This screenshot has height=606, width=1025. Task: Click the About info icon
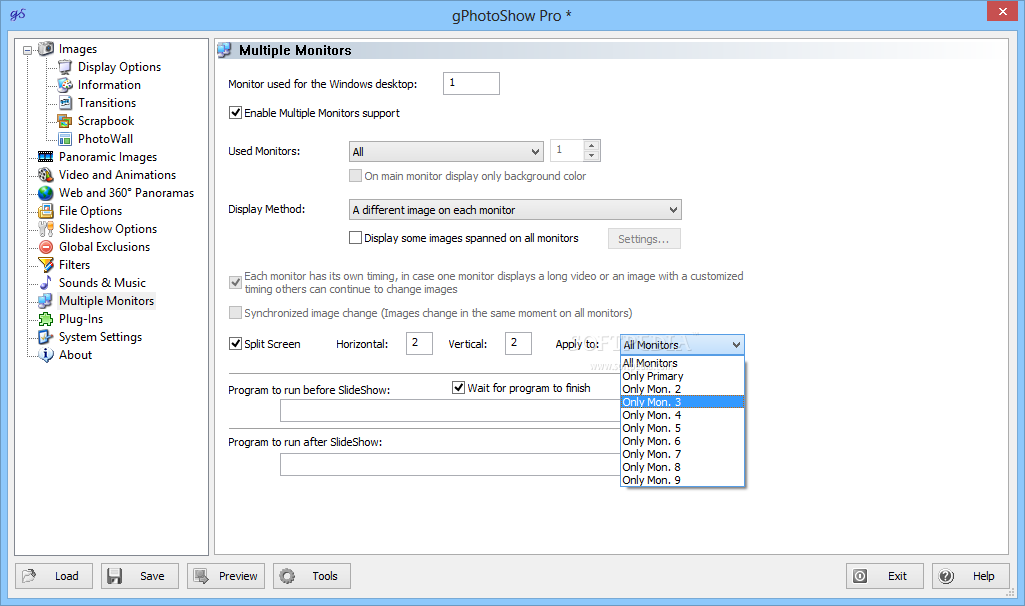click(46, 355)
